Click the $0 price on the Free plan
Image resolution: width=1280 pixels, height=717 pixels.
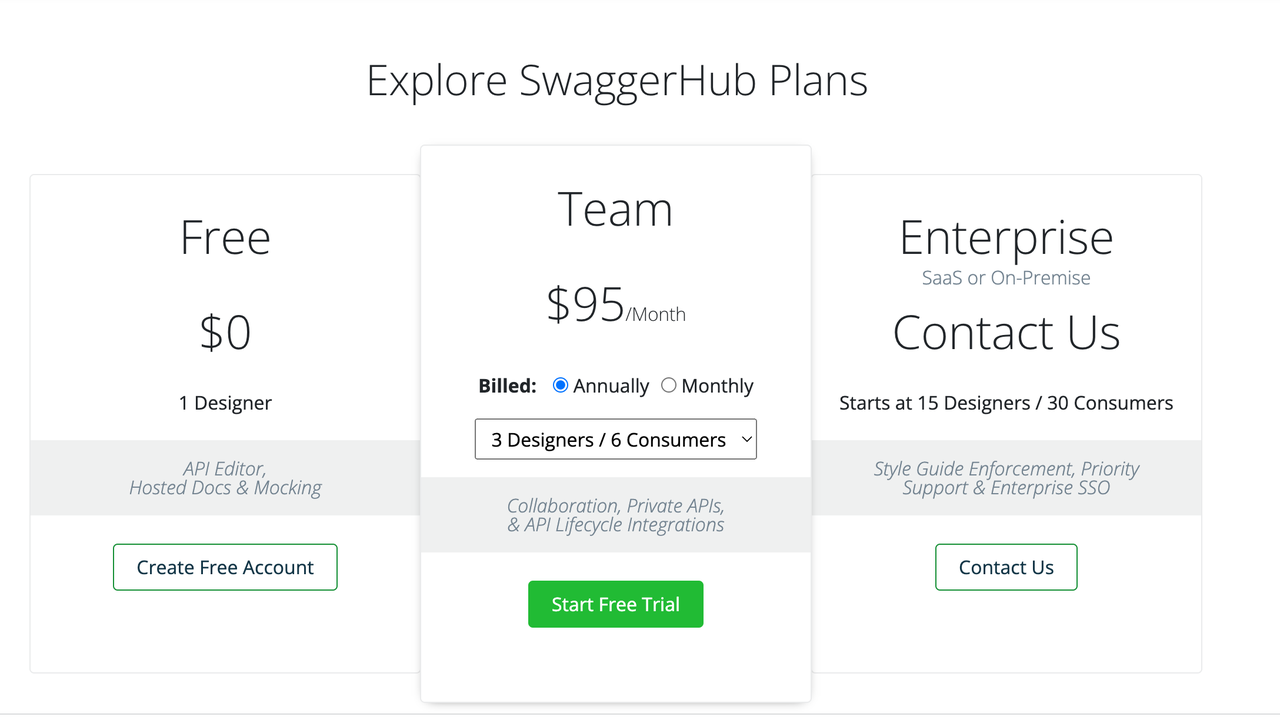point(225,333)
